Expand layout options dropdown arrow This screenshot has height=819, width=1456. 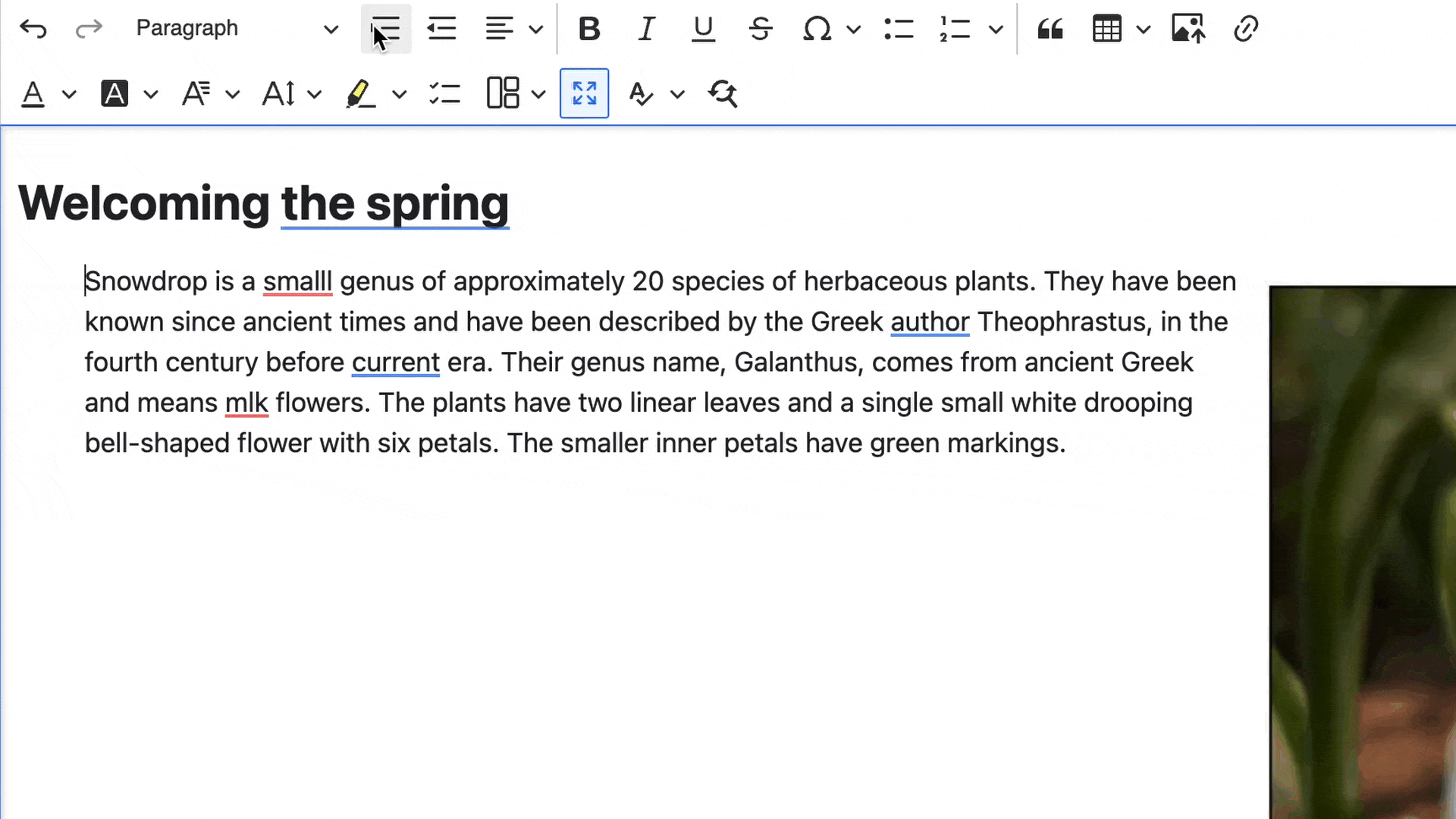coord(538,94)
